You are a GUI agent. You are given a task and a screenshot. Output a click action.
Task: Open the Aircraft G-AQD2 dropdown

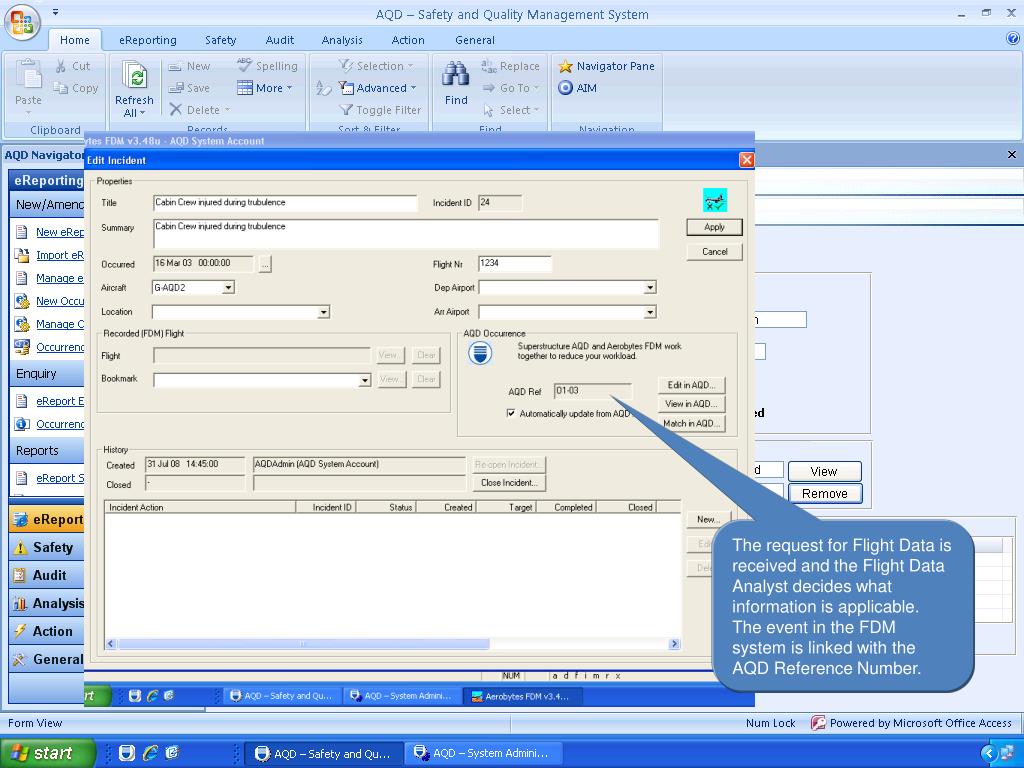point(228,287)
